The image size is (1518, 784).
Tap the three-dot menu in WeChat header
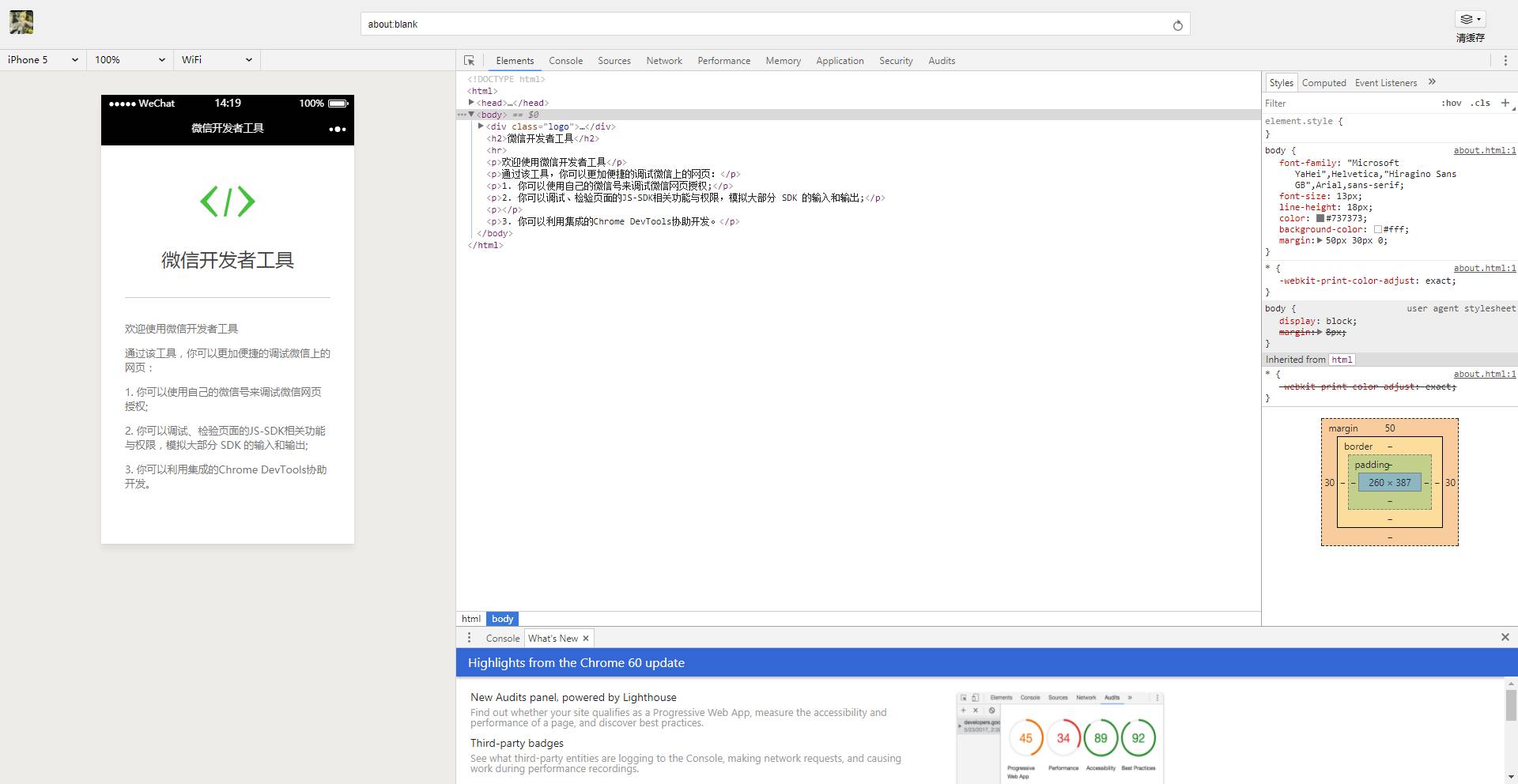click(x=338, y=129)
